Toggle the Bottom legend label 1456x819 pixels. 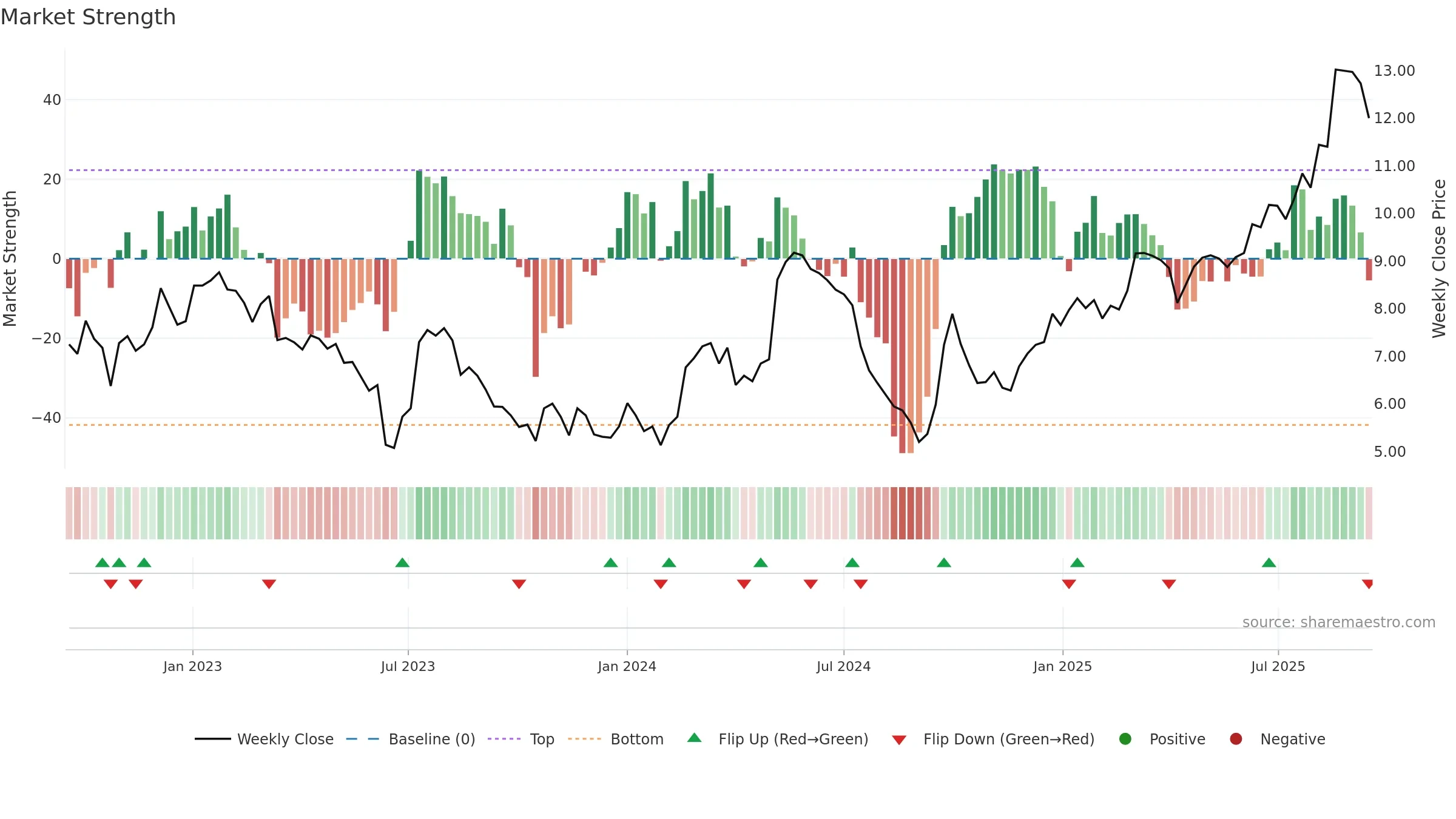637,740
